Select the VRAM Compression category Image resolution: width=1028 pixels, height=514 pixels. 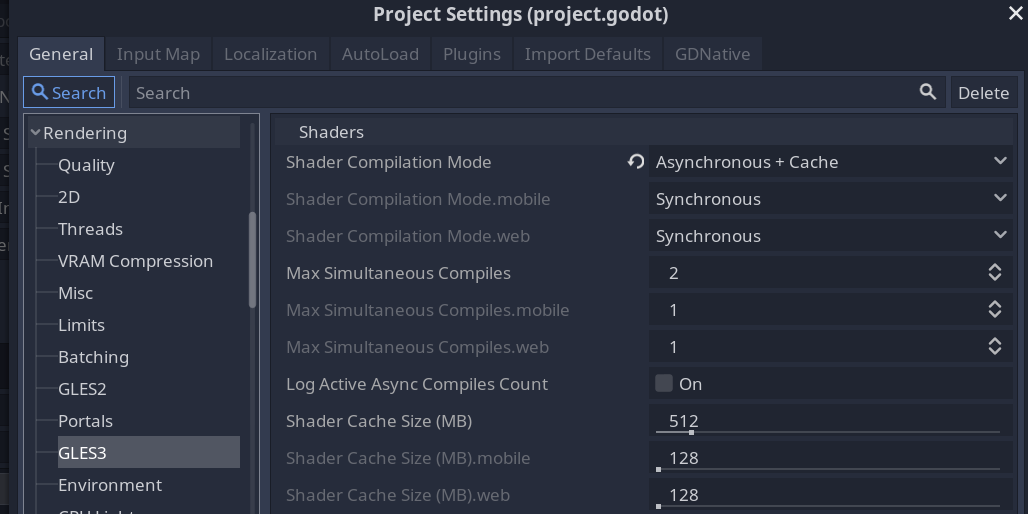point(135,261)
